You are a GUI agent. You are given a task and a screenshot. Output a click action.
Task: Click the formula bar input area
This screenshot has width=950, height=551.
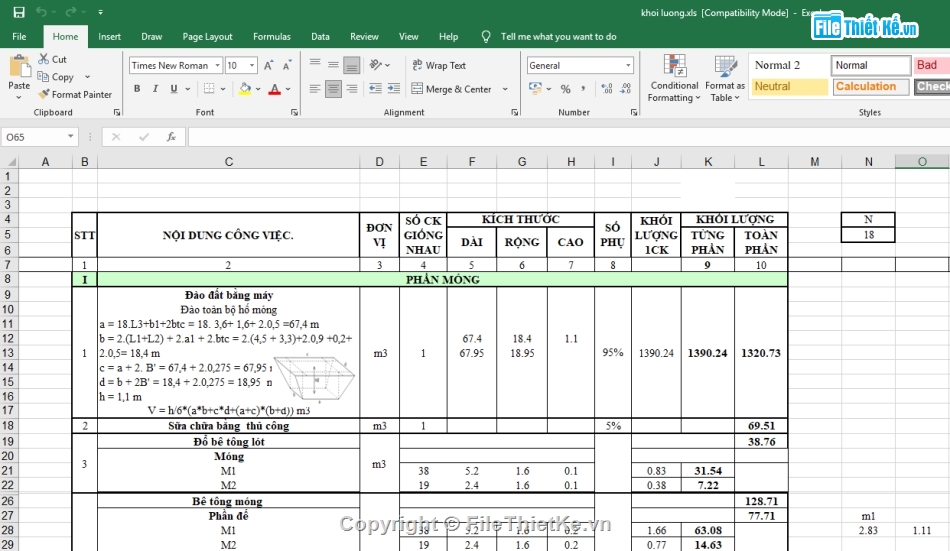(x=568, y=137)
